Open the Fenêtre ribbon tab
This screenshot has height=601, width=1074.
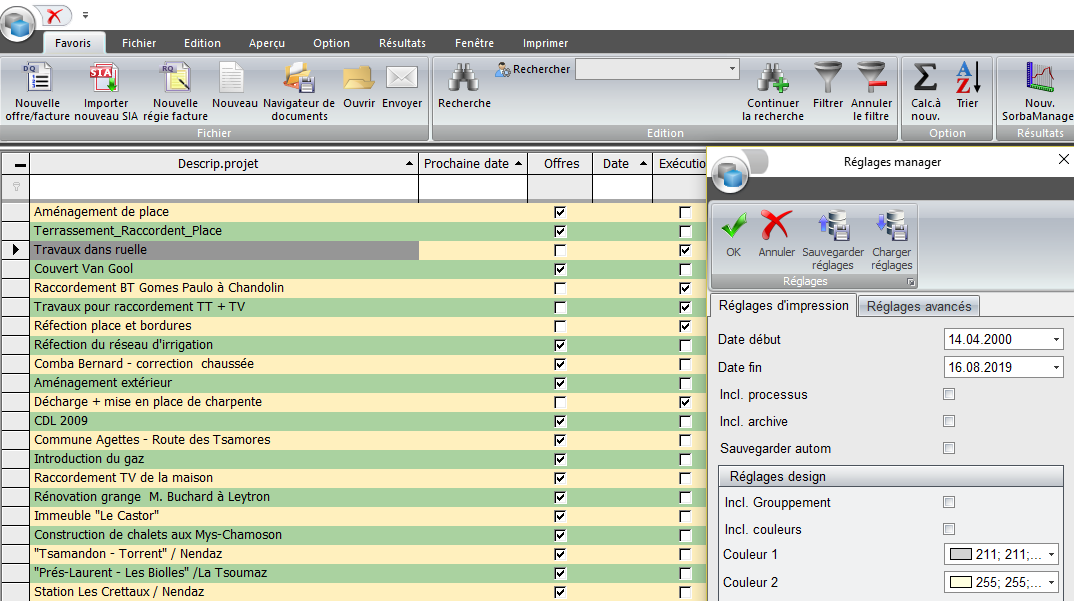(x=474, y=43)
